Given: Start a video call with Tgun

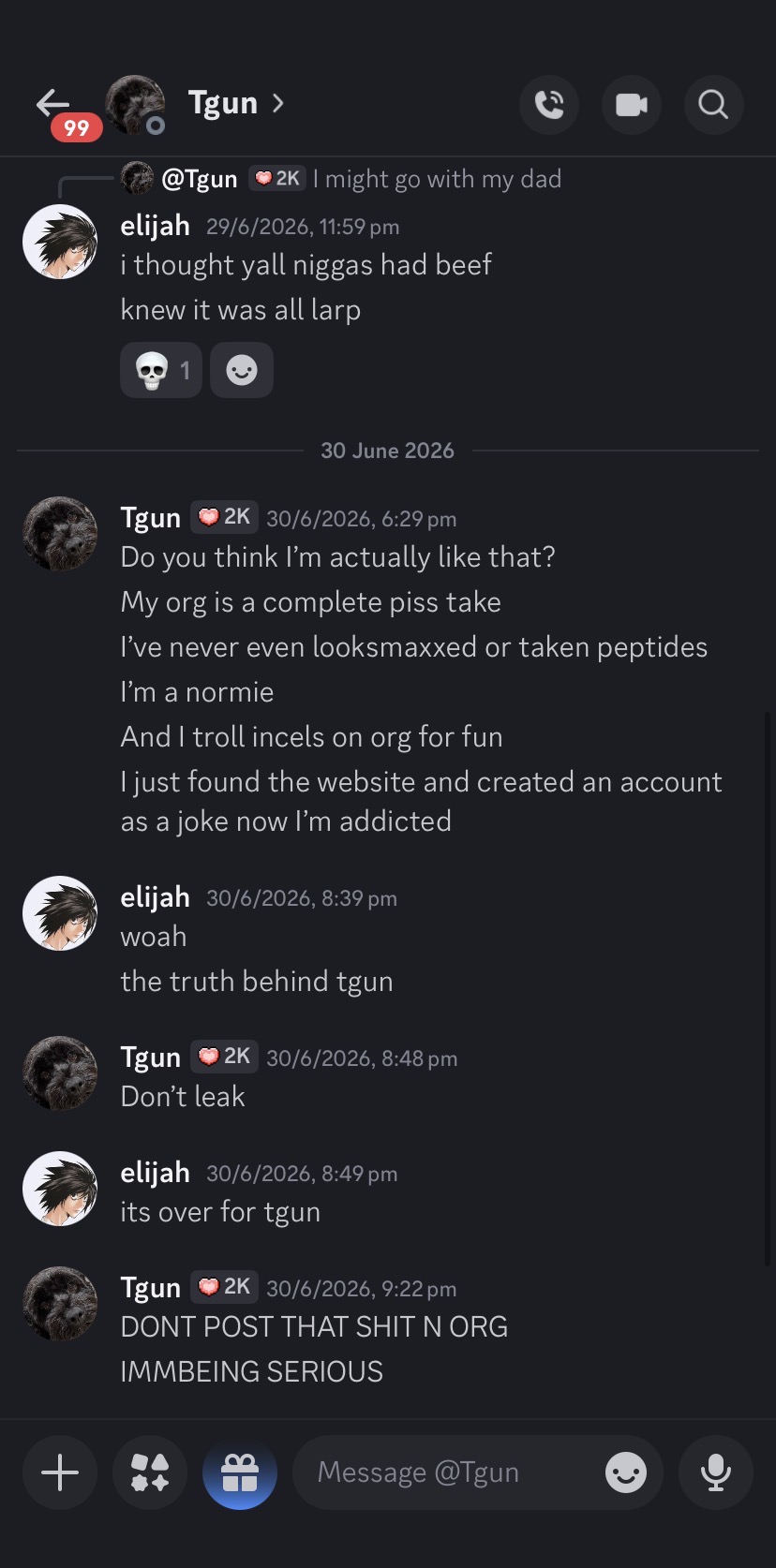Looking at the screenshot, I should pos(632,105).
